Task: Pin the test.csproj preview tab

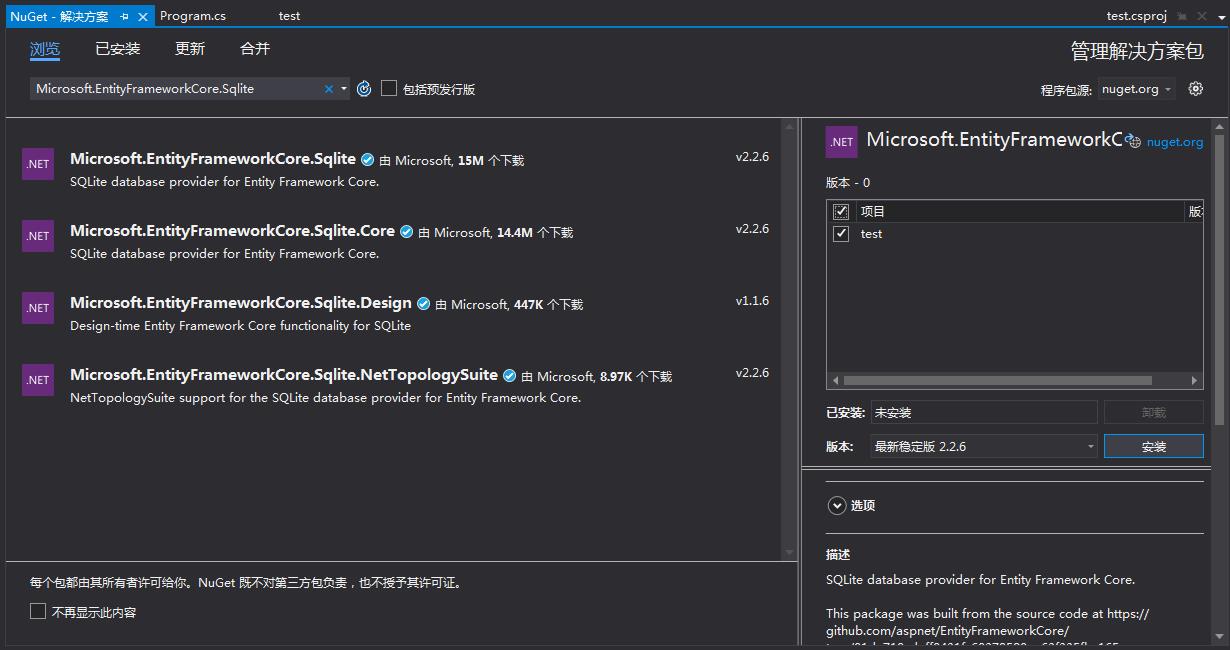Action: (1182, 16)
